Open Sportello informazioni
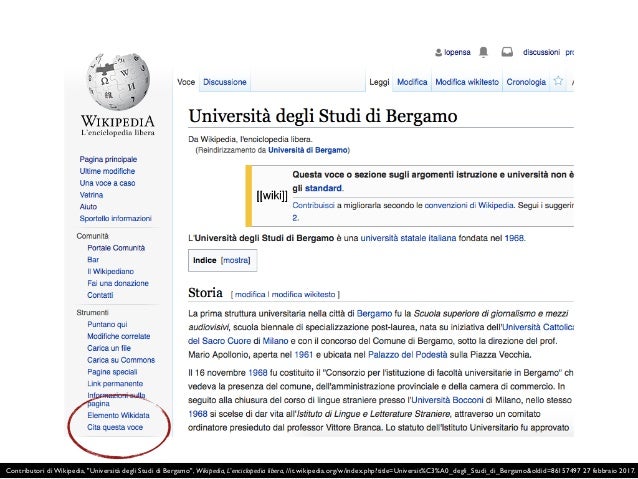Image resolution: width=638 pixels, height=479 pixels. tap(116, 218)
